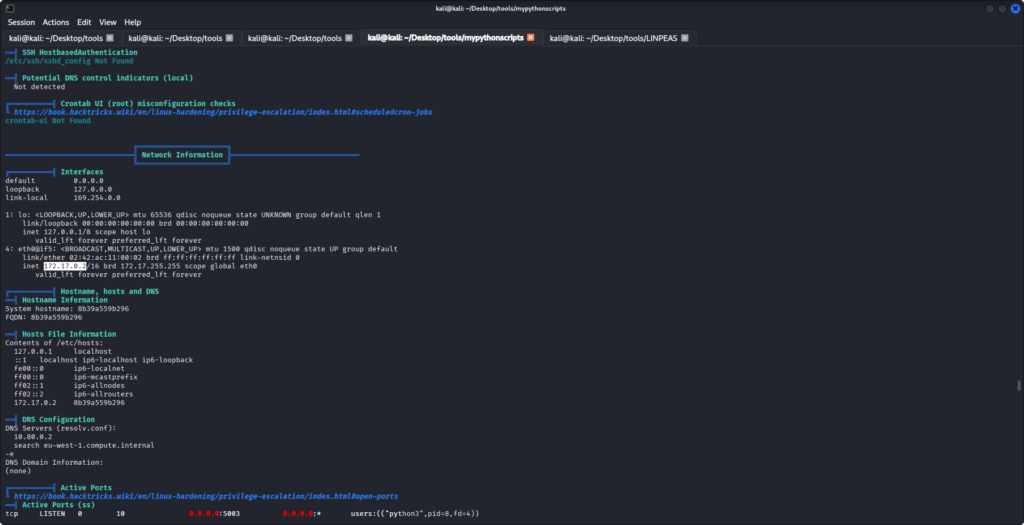
Task: Open the Edit menu
Action: click(x=84, y=22)
